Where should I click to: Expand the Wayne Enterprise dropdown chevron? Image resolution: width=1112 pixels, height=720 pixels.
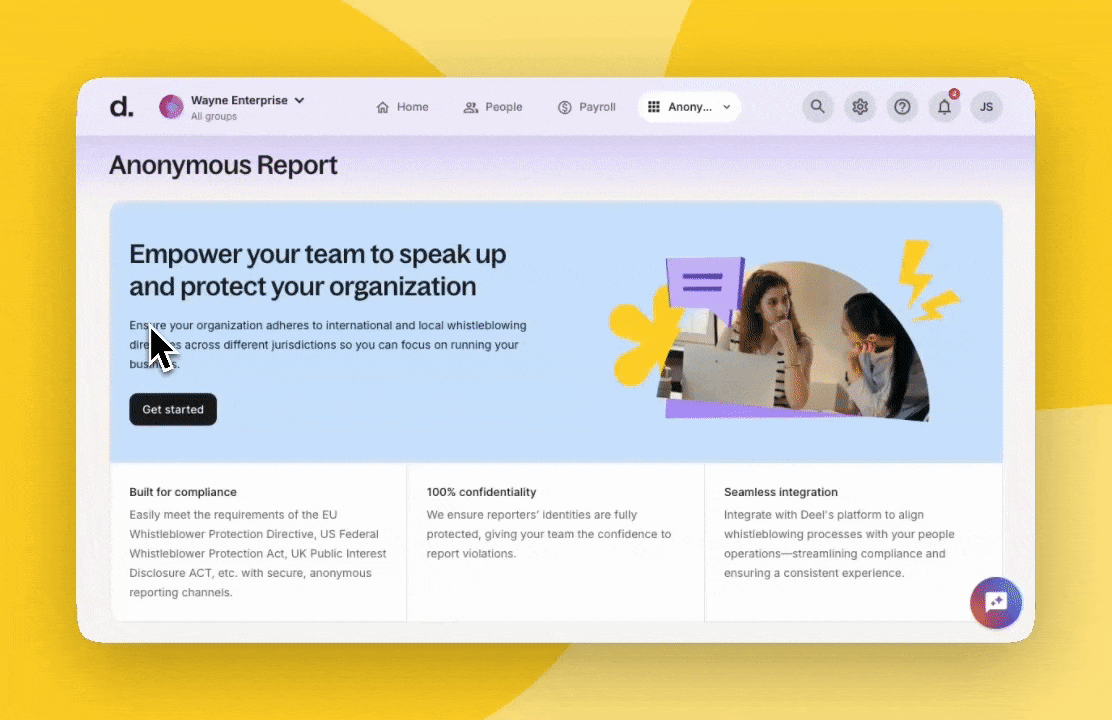299,100
